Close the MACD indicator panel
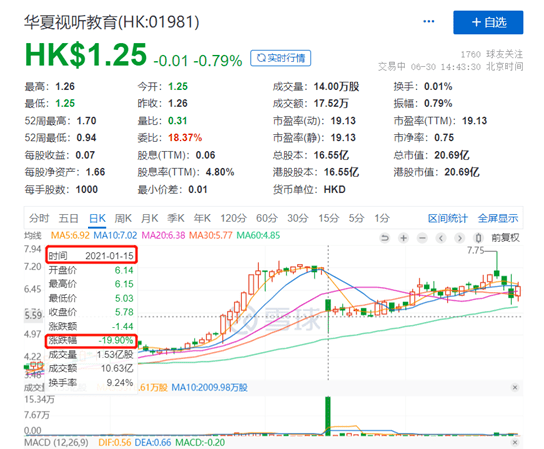Viewport: 544px width, 449px height. click(515, 442)
